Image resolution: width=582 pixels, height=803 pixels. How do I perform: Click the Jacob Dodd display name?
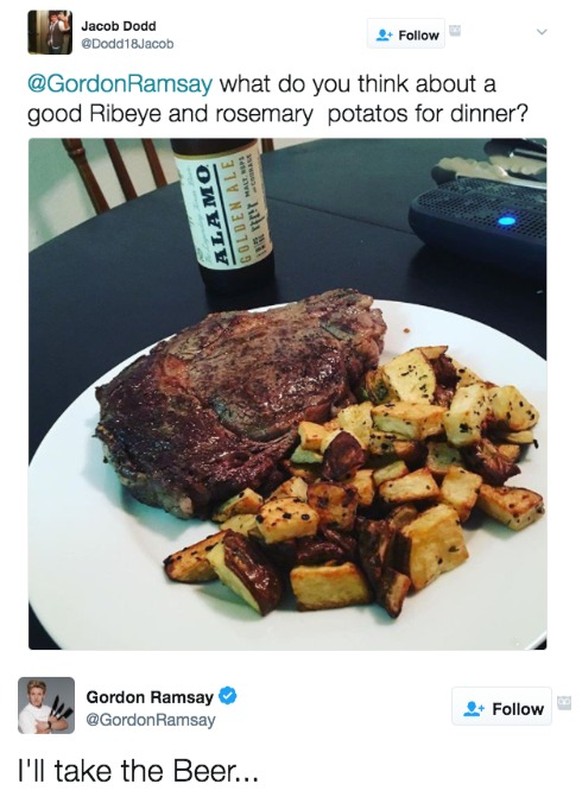[x=118, y=26]
